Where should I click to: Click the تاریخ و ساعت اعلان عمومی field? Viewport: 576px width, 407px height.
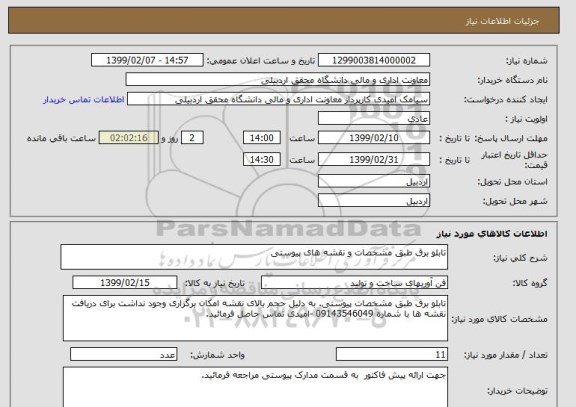(x=147, y=60)
